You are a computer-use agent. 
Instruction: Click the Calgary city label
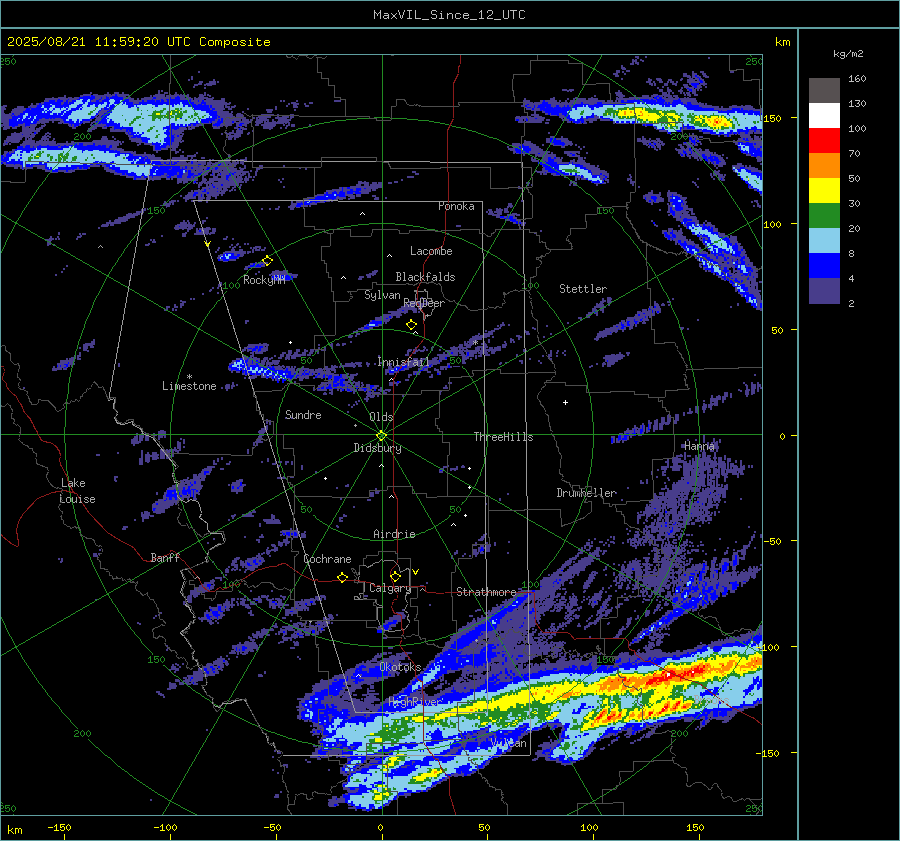390,588
